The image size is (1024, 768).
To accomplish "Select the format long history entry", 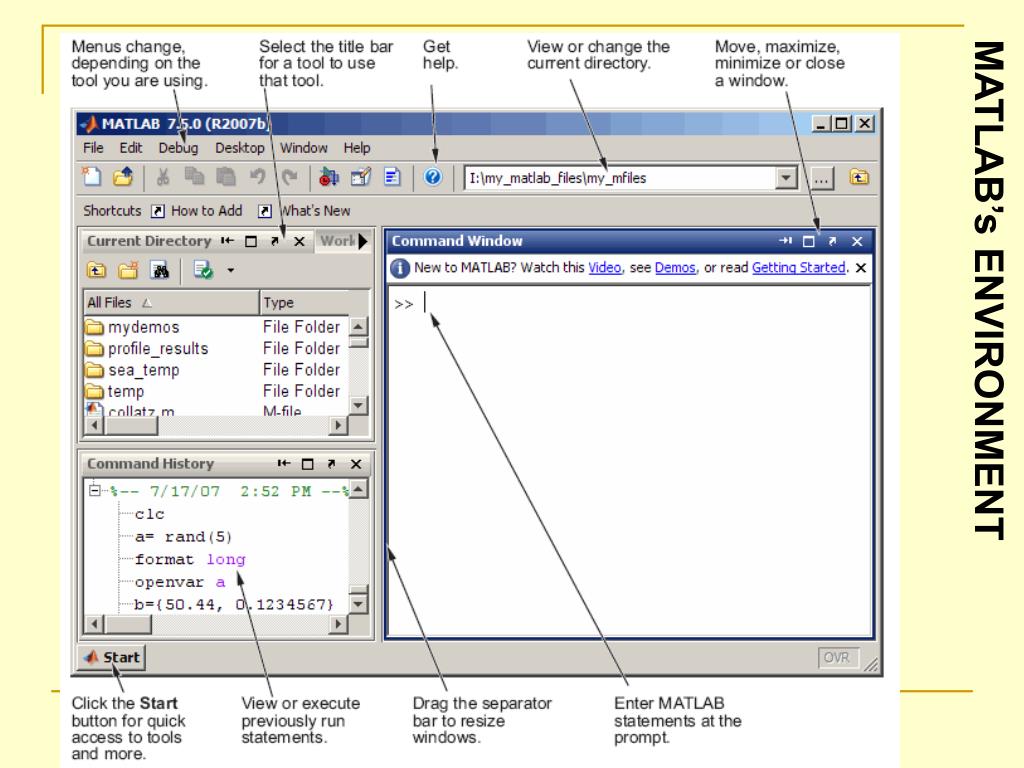I will point(190,560).
